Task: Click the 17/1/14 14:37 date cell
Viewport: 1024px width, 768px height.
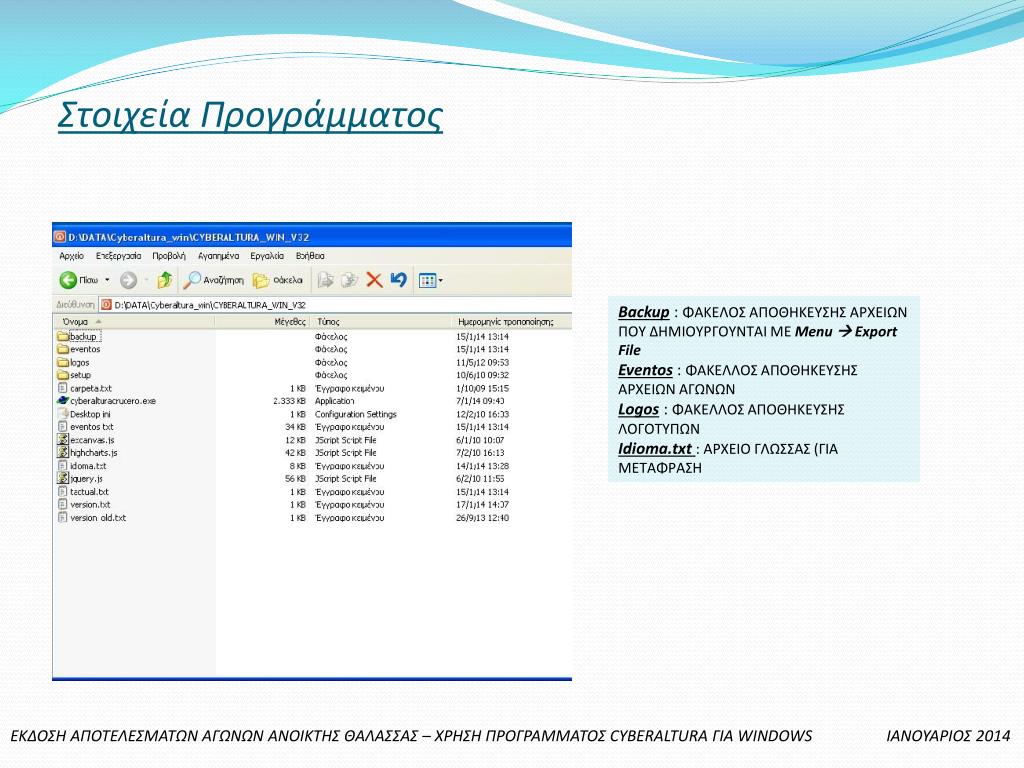Action: [x=482, y=504]
